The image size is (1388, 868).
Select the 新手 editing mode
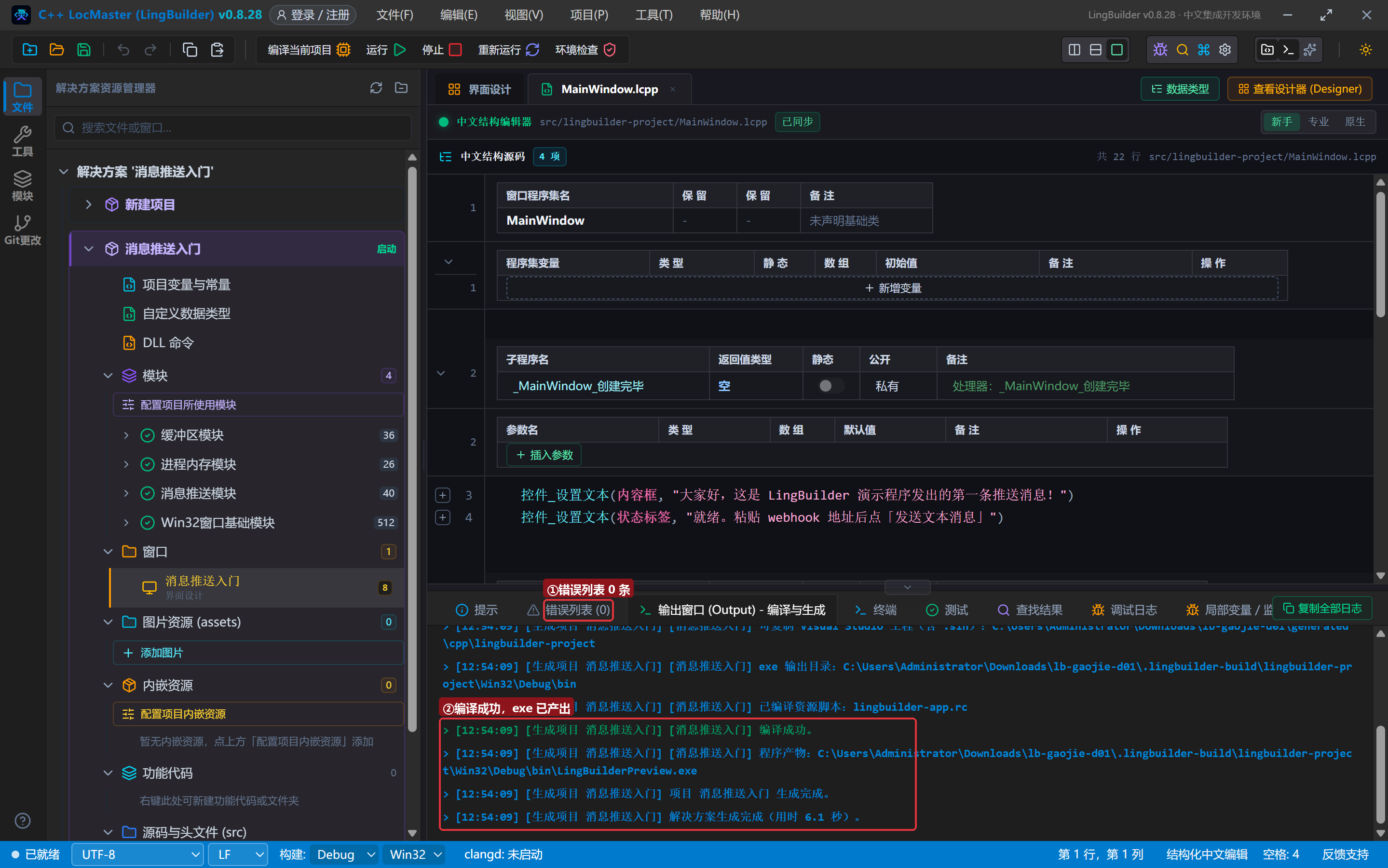1281,122
